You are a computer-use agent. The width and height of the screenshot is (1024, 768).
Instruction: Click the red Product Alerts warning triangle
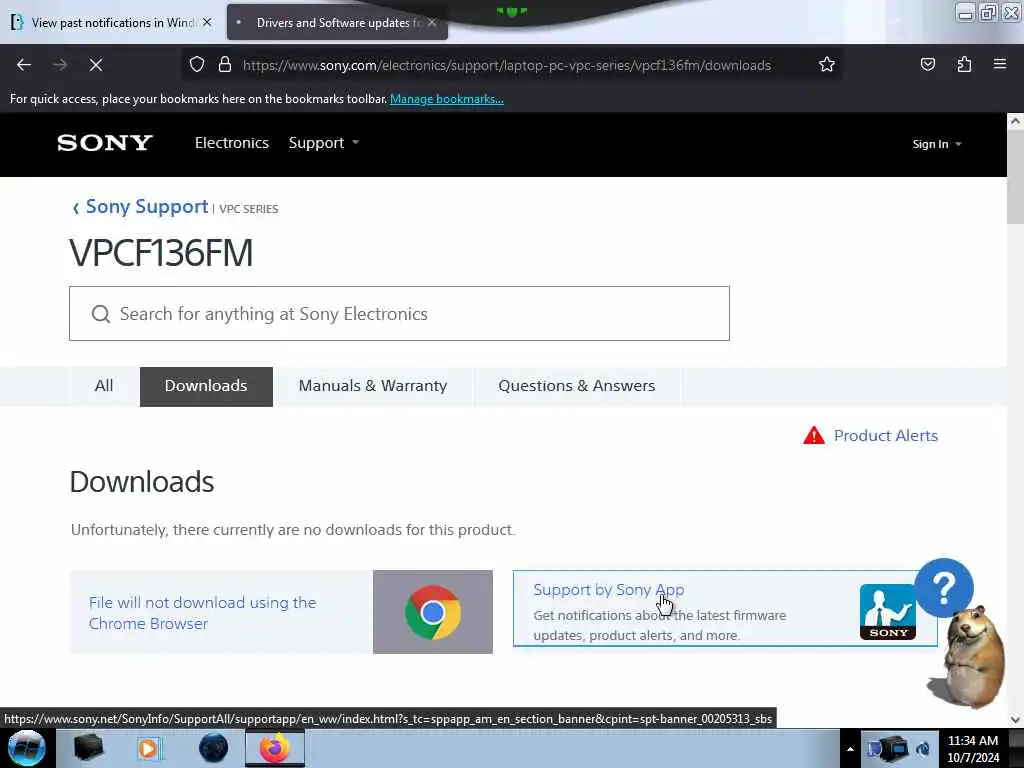(x=814, y=435)
